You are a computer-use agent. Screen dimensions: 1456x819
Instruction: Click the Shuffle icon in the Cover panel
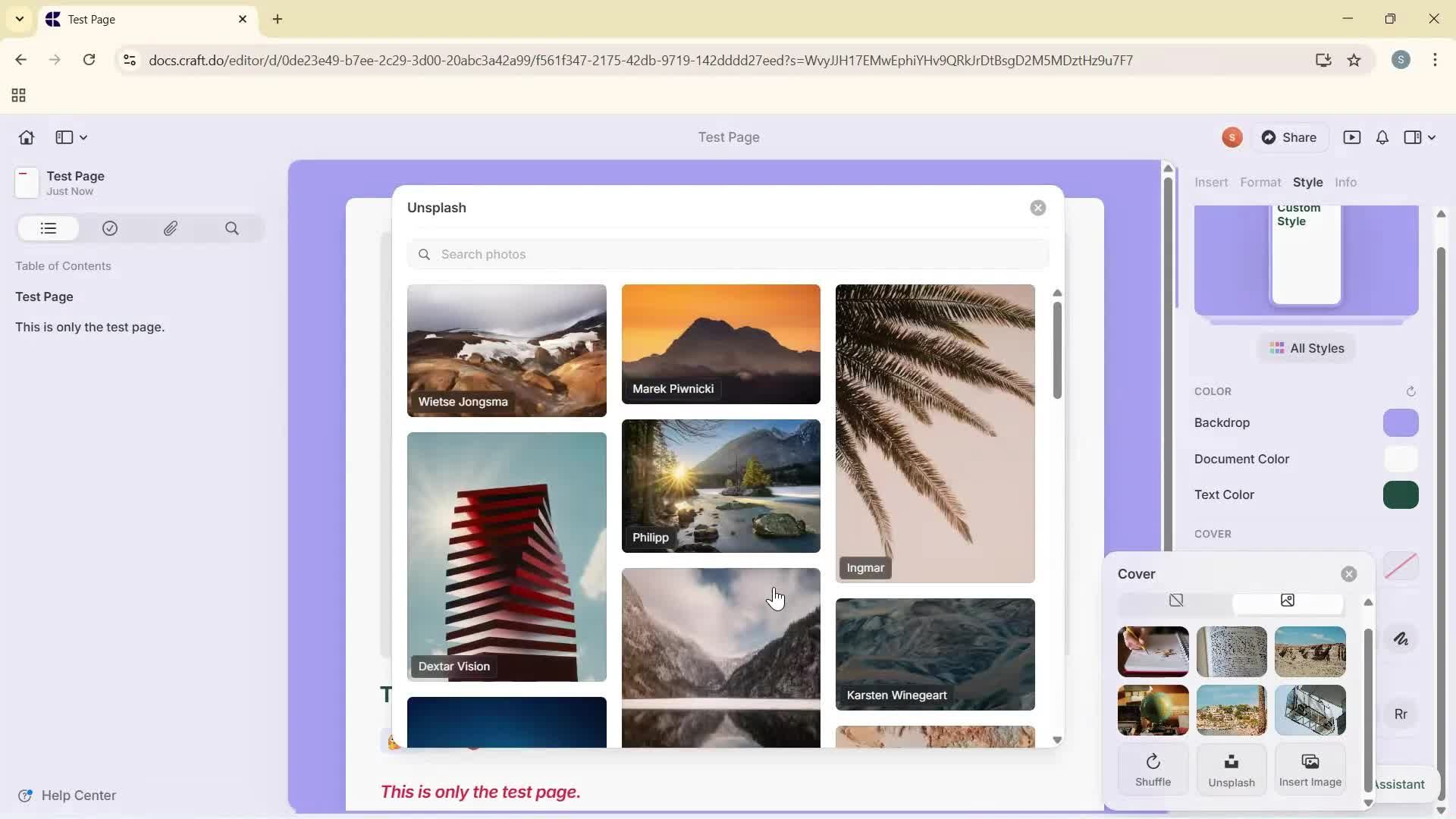click(1153, 761)
